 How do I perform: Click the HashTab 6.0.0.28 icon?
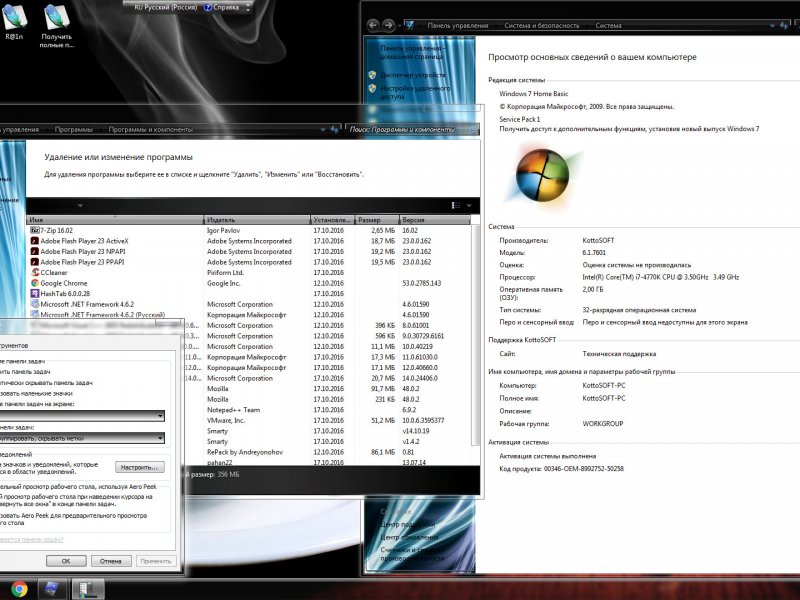point(35,294)
